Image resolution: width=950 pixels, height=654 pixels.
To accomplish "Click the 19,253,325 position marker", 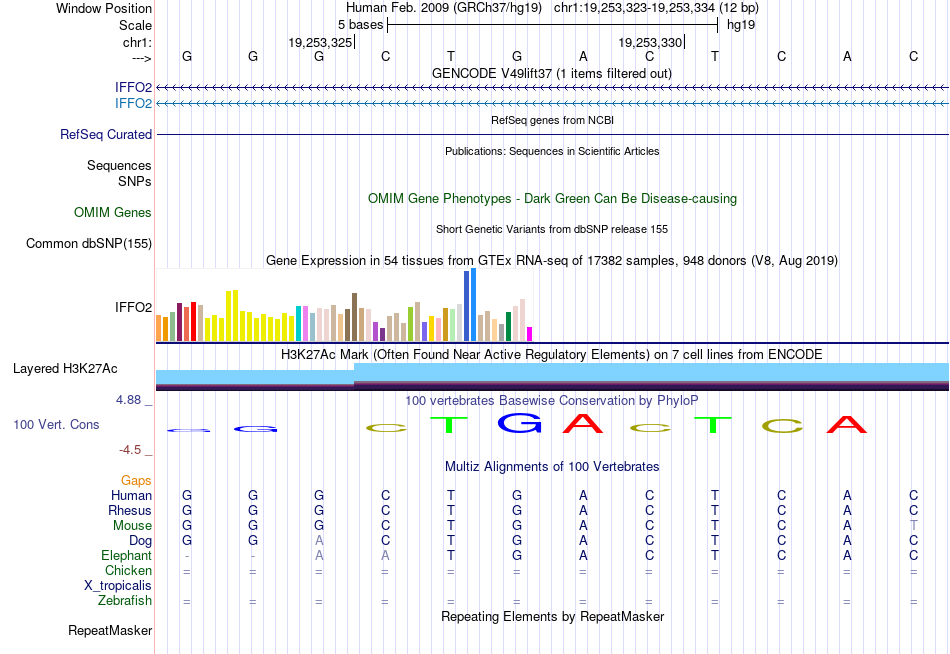I will coord(321,42).
